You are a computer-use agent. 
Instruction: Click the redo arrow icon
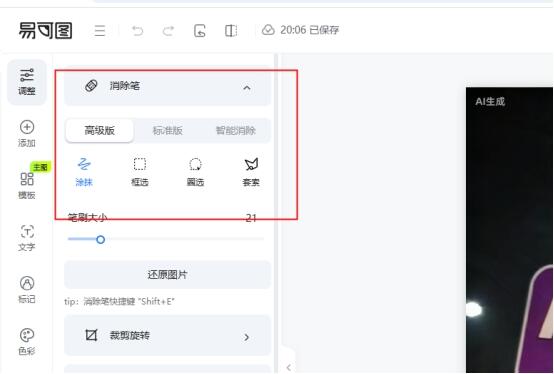pyautogui.click(x=168, y=31)
